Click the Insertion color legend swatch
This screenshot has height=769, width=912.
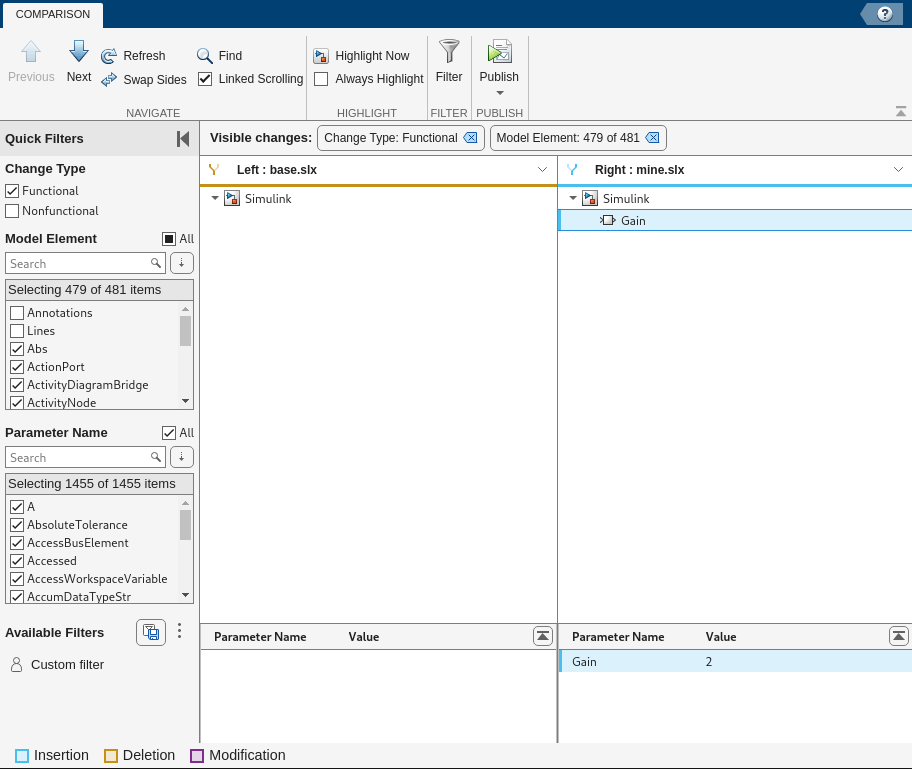point(22,756)
